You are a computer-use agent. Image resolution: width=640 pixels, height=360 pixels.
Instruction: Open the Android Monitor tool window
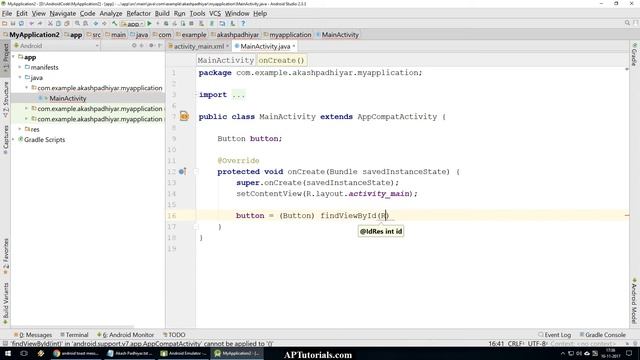tap(126, 335)
